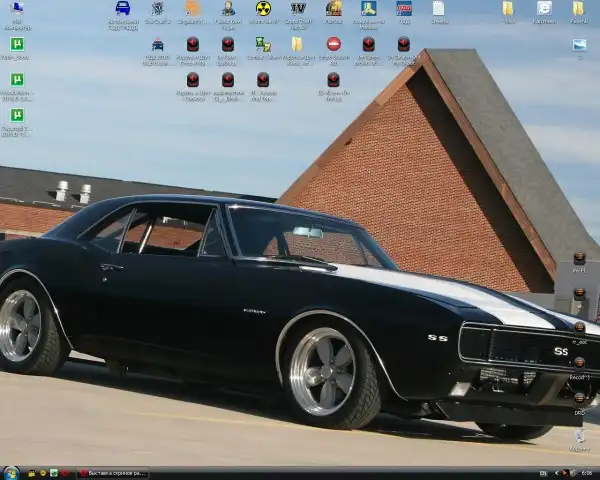
Task: Open the police car shortcut icon
Action: [x=157, y=45]
